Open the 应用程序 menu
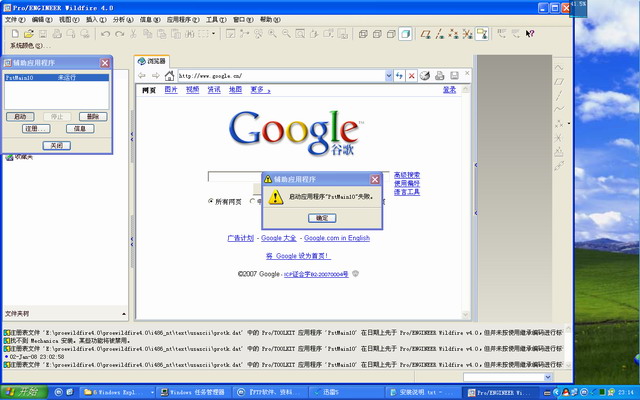640x400 pixels. (183, 20)
